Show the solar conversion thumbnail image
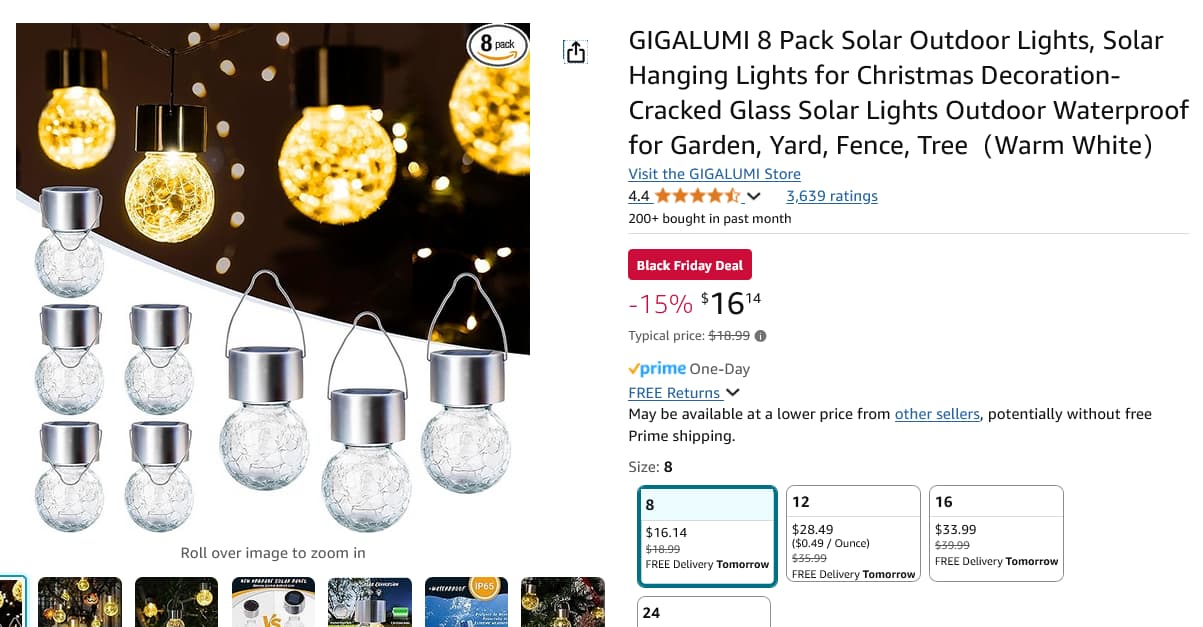 pyautogui.click(x=369, y=602)
